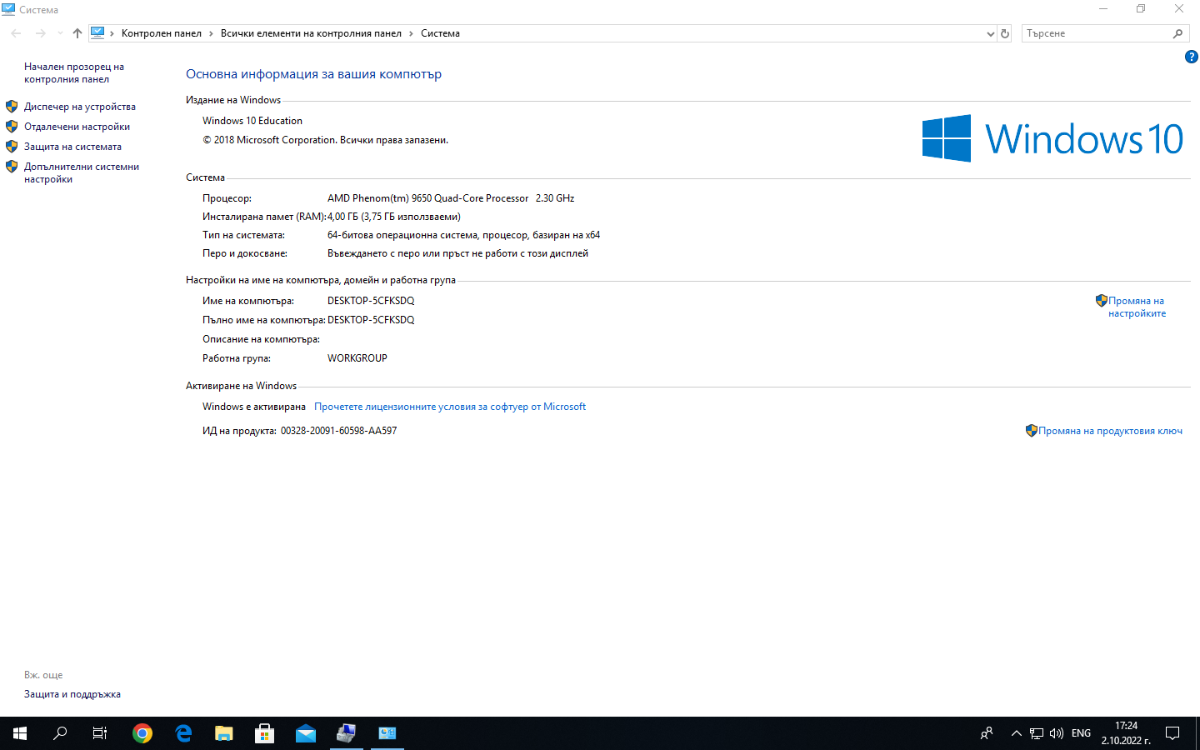Expand the address bar history dropdown

point(990,33)
